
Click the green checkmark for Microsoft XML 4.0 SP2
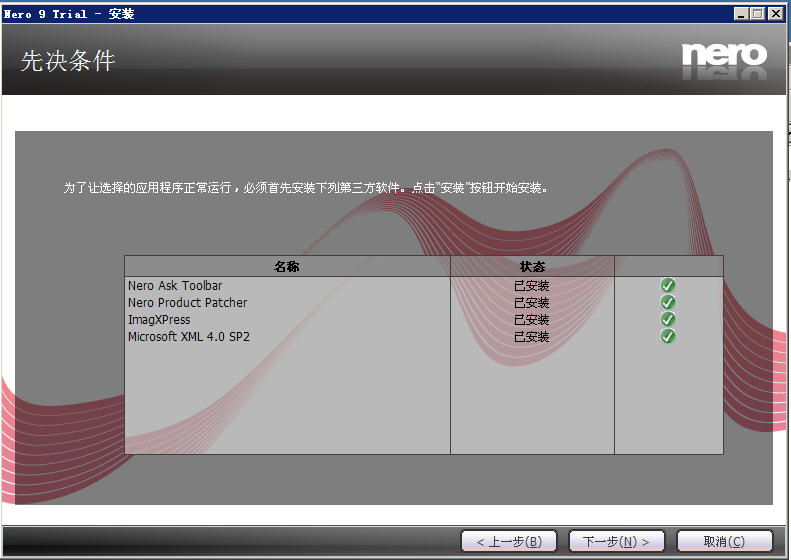tap(667, 336)
